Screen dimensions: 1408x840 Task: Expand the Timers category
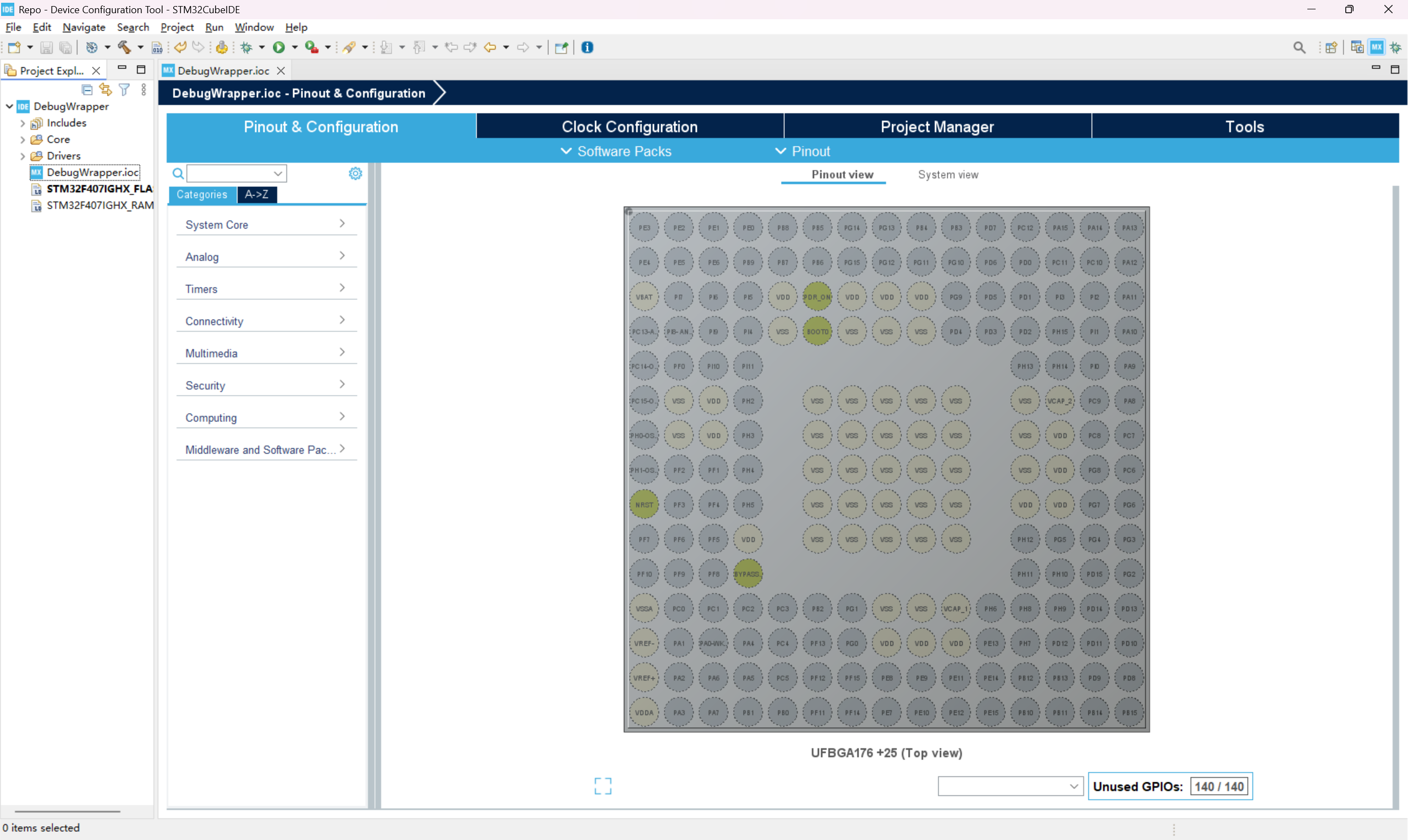click(266, 289)
